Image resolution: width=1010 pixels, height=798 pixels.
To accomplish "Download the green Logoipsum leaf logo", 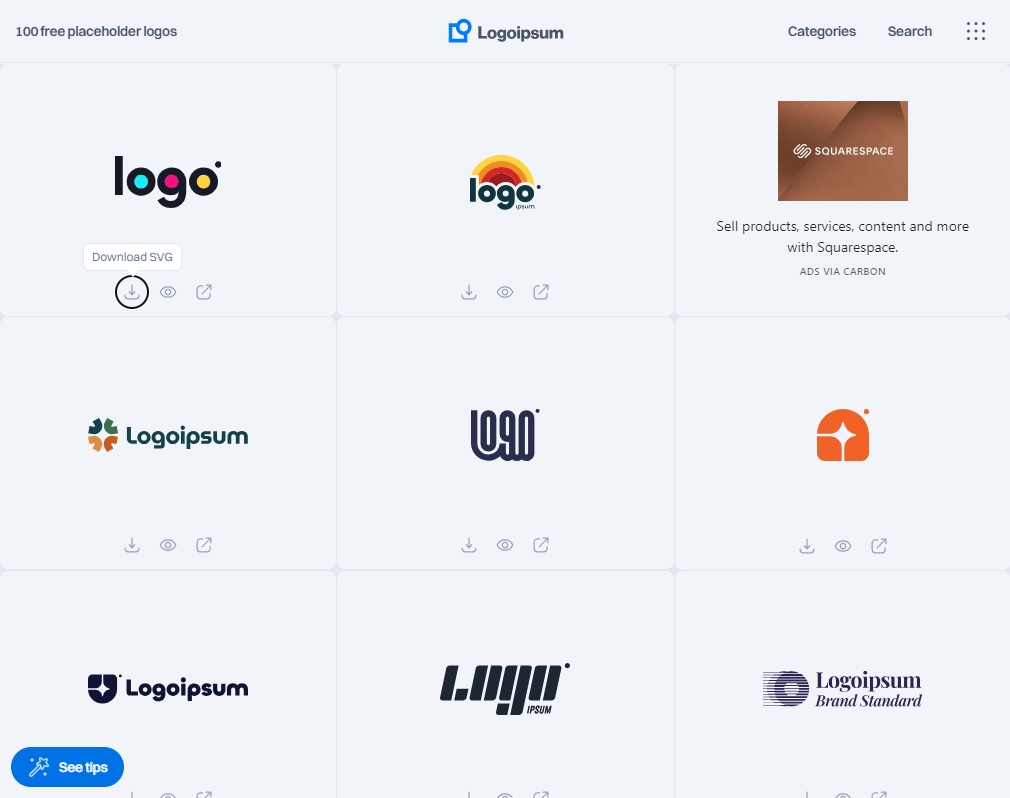I will pyautogui.click(x=131, y=545).
